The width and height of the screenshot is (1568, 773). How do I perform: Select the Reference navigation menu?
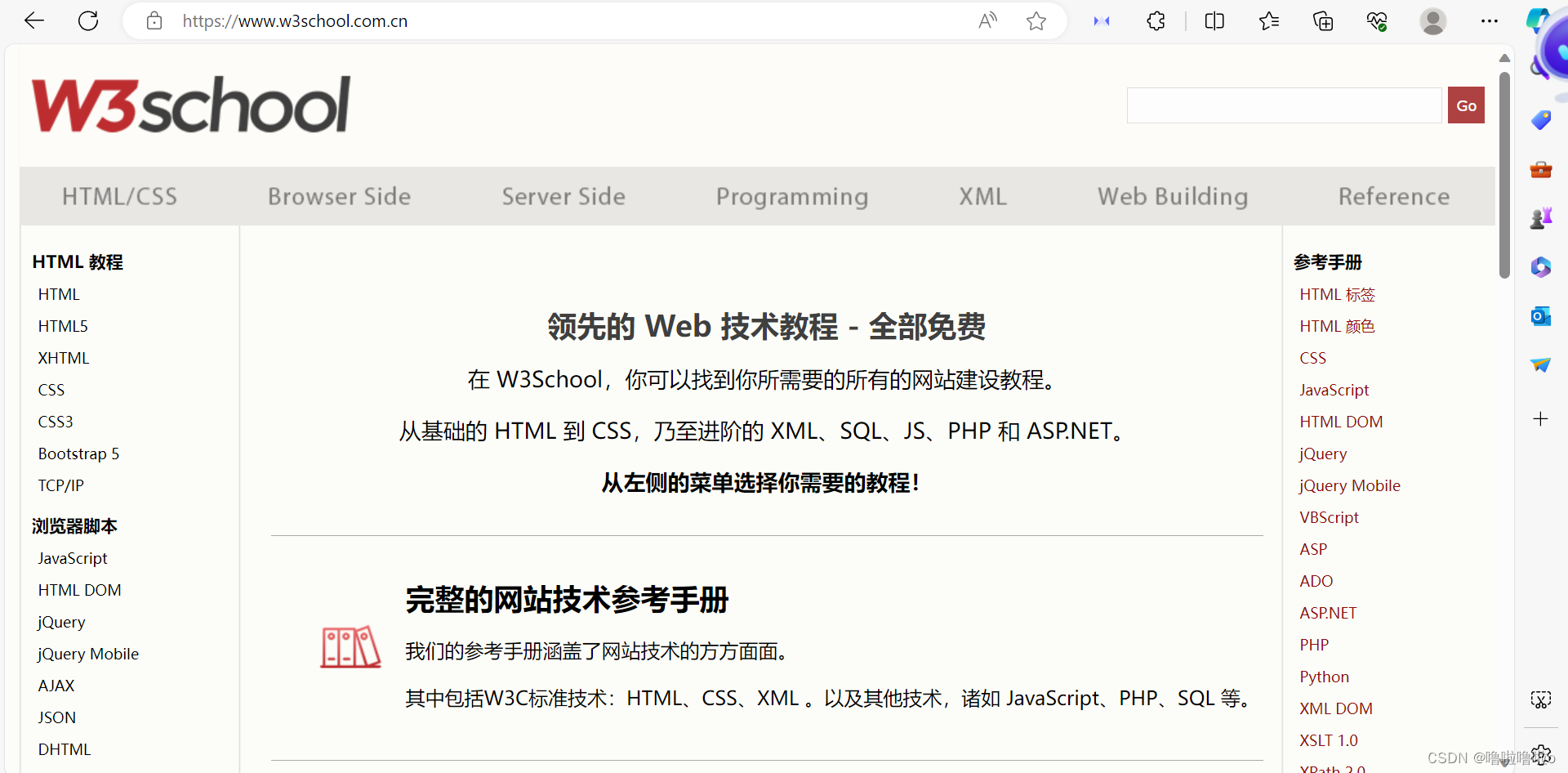1393,196
